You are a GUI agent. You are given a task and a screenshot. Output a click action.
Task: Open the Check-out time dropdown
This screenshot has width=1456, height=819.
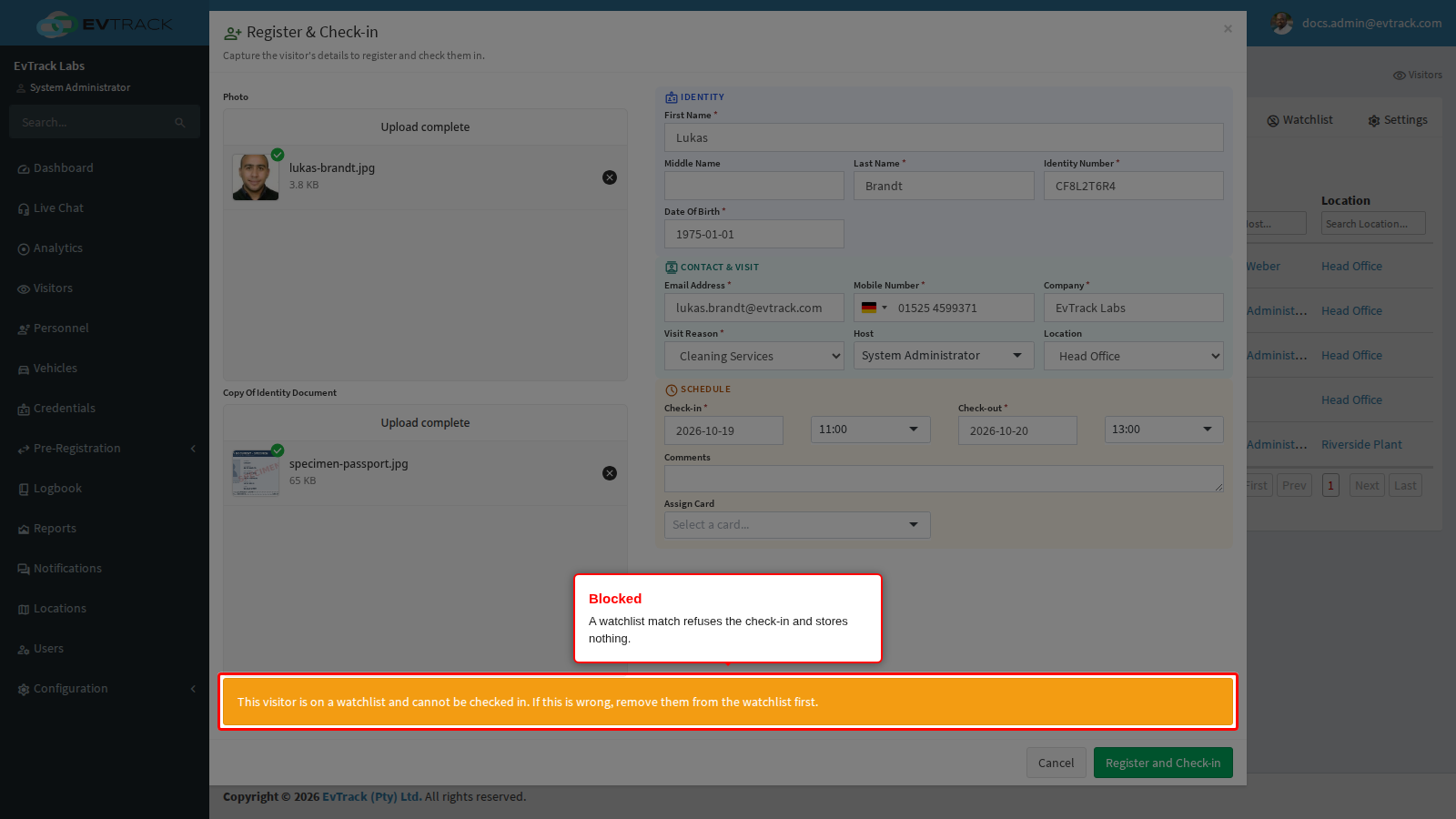pyautogui.click(x=1164, y=430)
